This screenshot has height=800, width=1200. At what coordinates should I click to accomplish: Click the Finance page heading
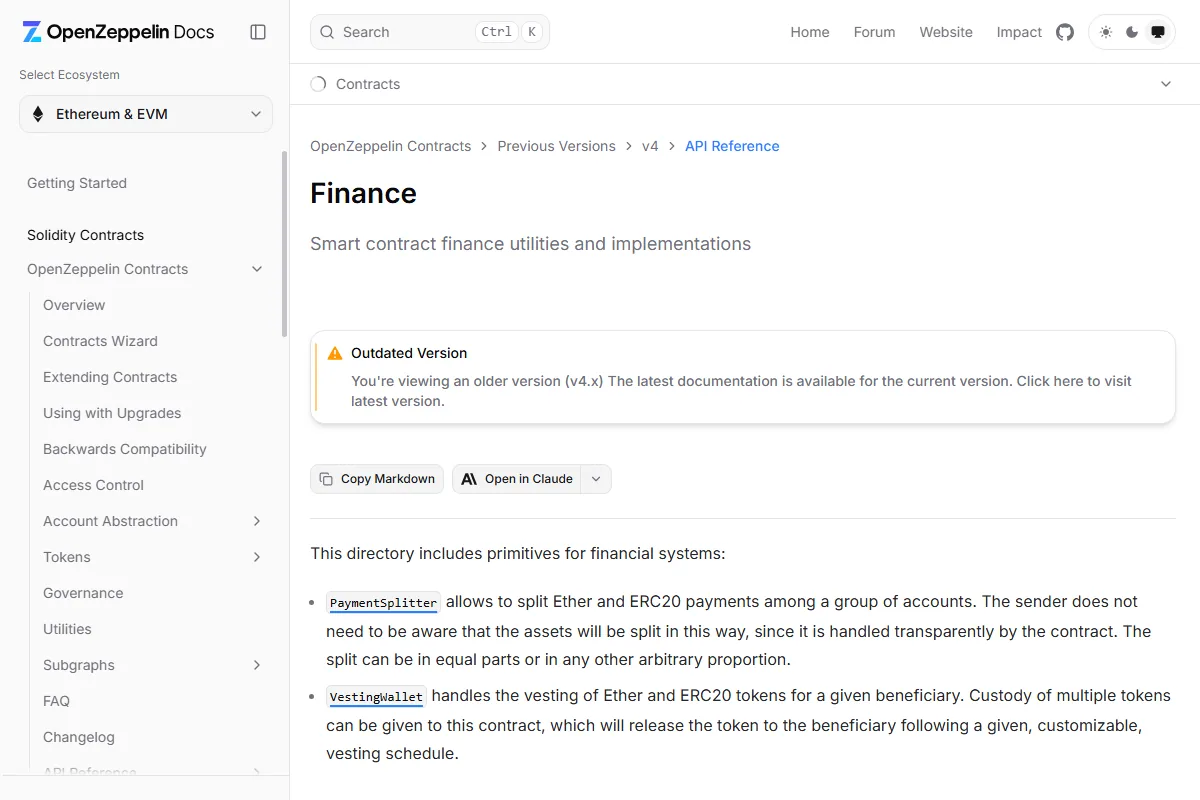coord(363,193)
